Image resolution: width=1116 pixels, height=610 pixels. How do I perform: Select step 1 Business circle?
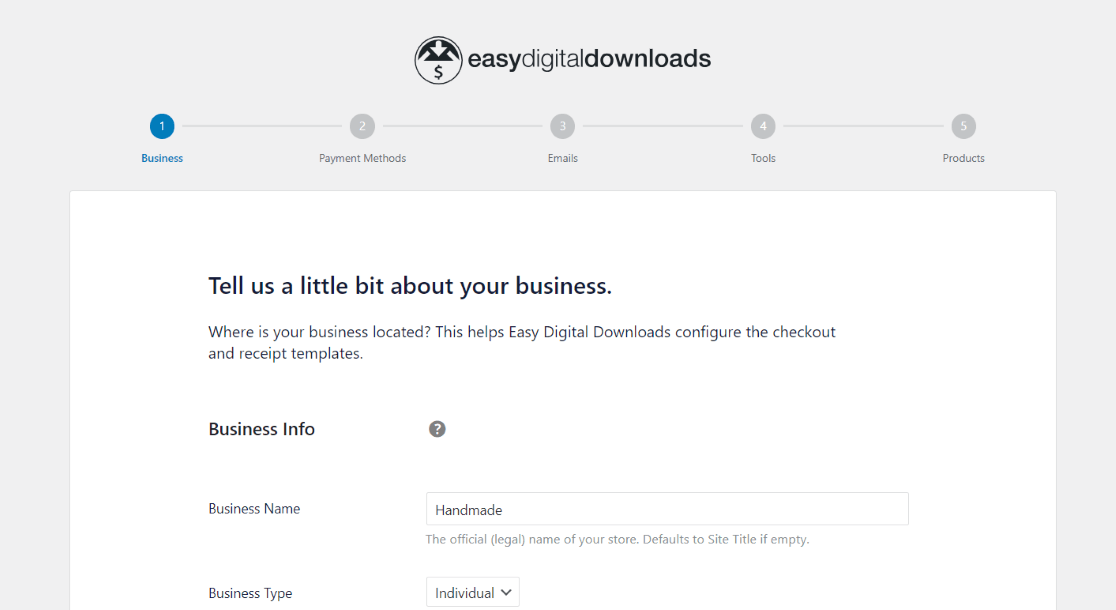162,127
